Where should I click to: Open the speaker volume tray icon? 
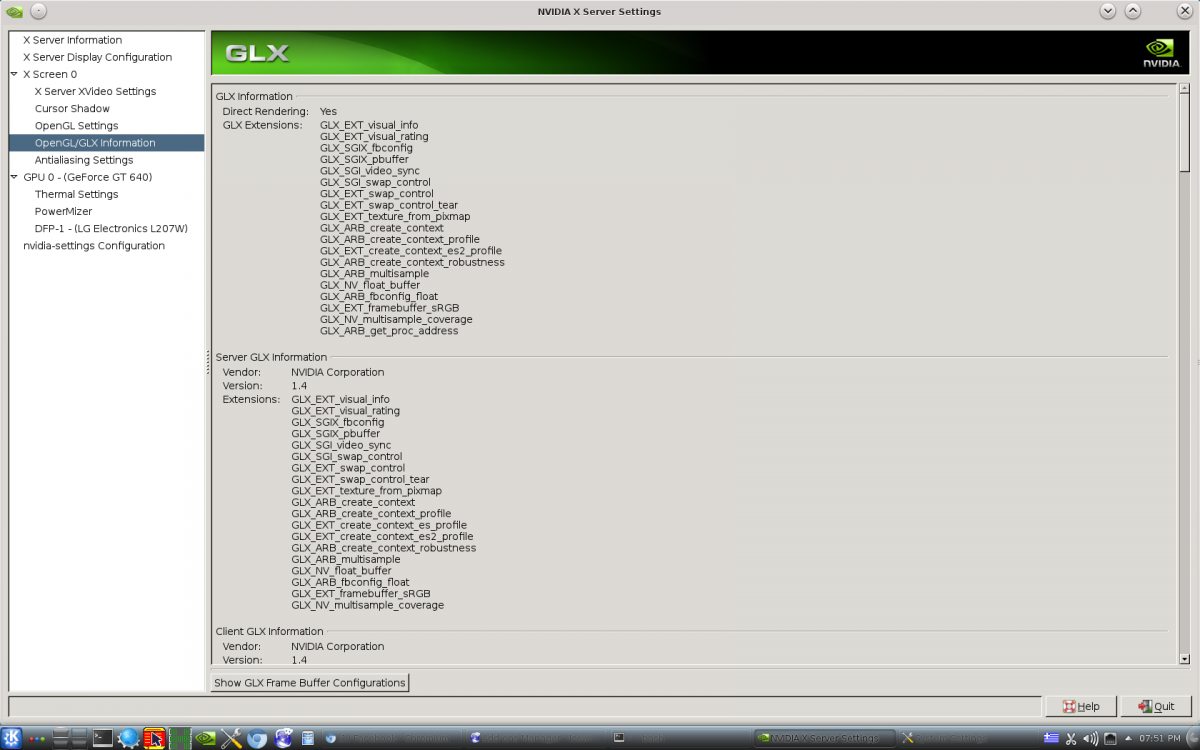[1089, 738]
